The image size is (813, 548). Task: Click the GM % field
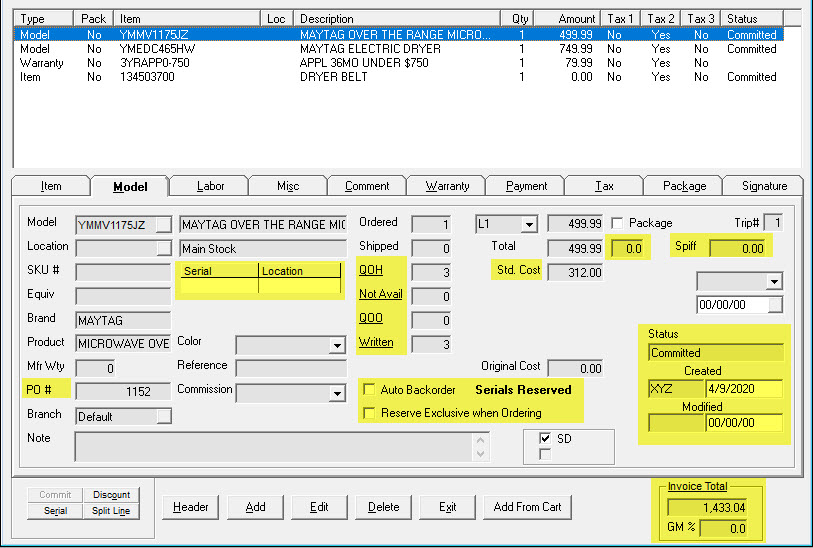[x=723, y=528]
